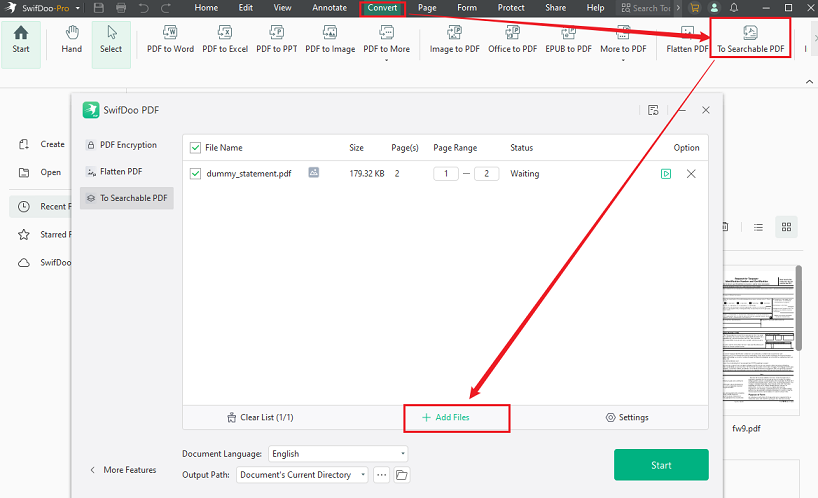Go back to More Features
Viewport: 818px width, 498px height.
(123, 470)
